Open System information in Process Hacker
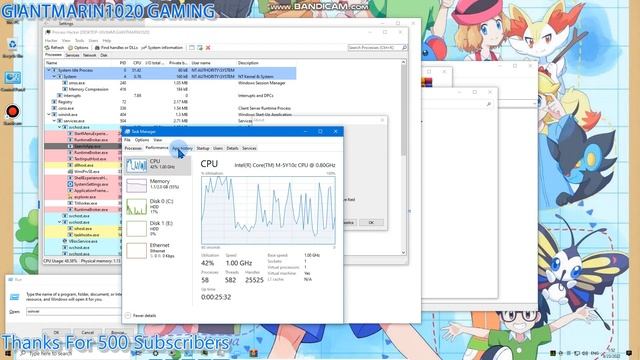 (x=162, y=48)
